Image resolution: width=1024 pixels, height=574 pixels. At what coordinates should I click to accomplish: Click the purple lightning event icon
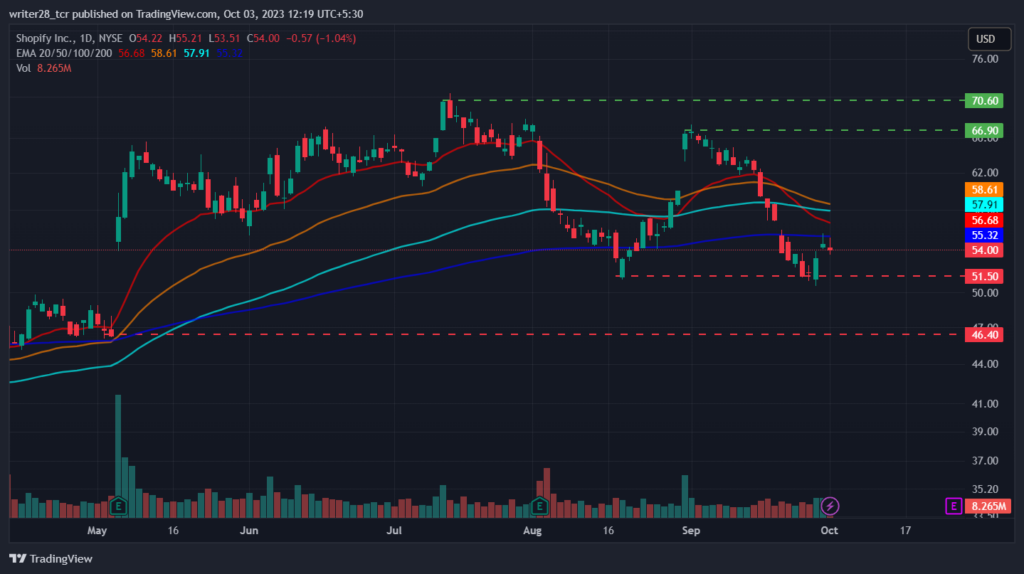[x=830, y=506]
